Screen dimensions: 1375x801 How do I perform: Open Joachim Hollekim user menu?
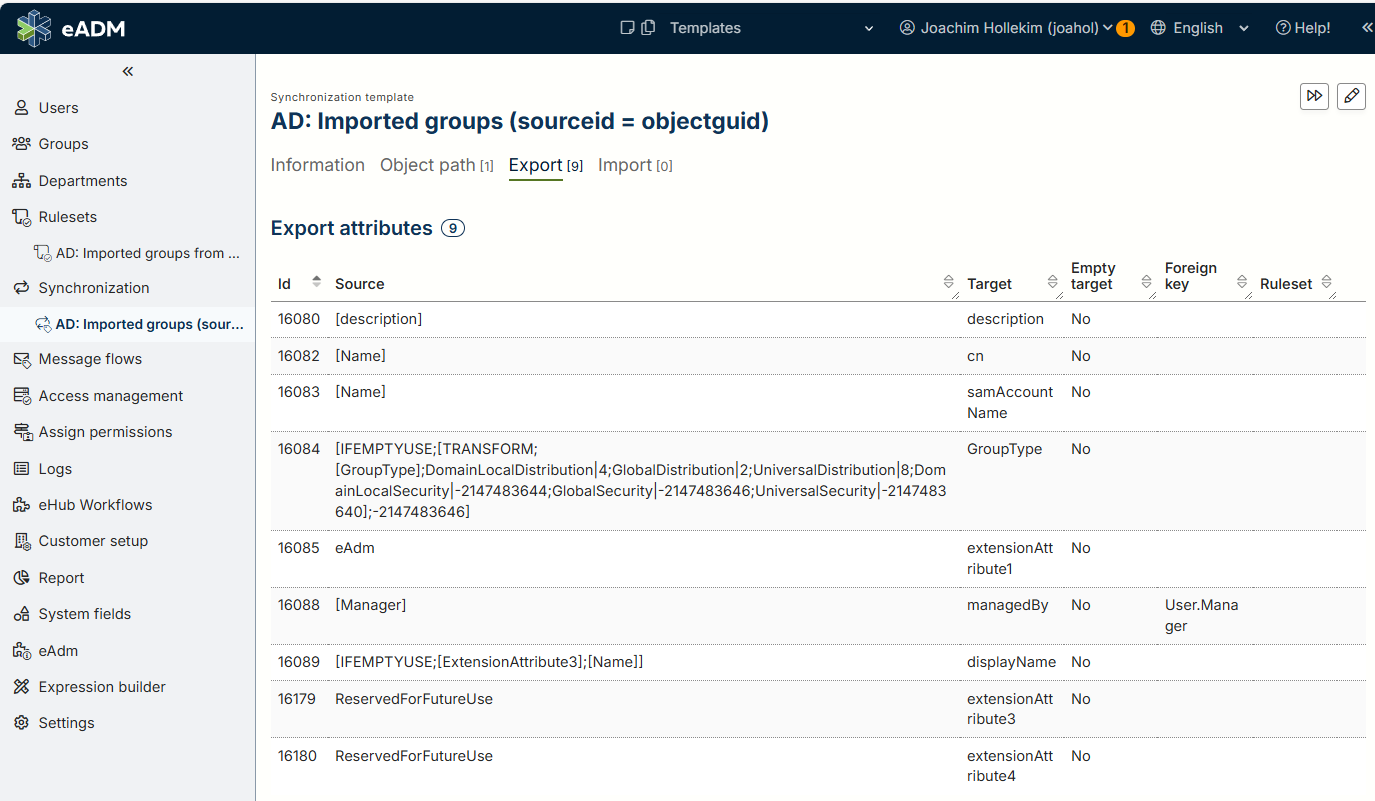point(1008,28)
